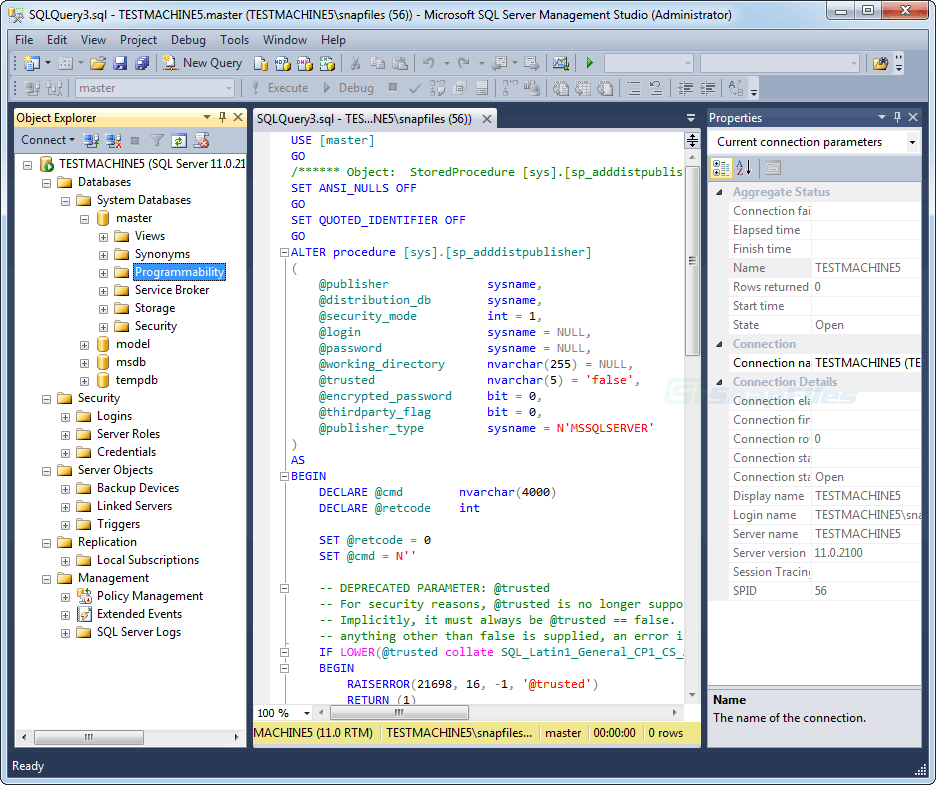
Task: Select the Programmability folder in tree
Action: (x=180, y=272)
